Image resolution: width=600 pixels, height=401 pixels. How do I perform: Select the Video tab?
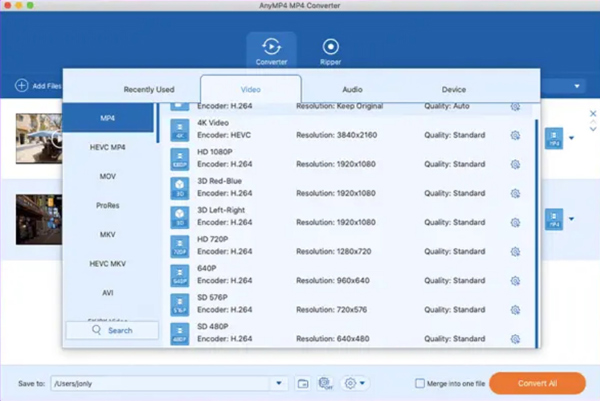[x=251, y=90]
